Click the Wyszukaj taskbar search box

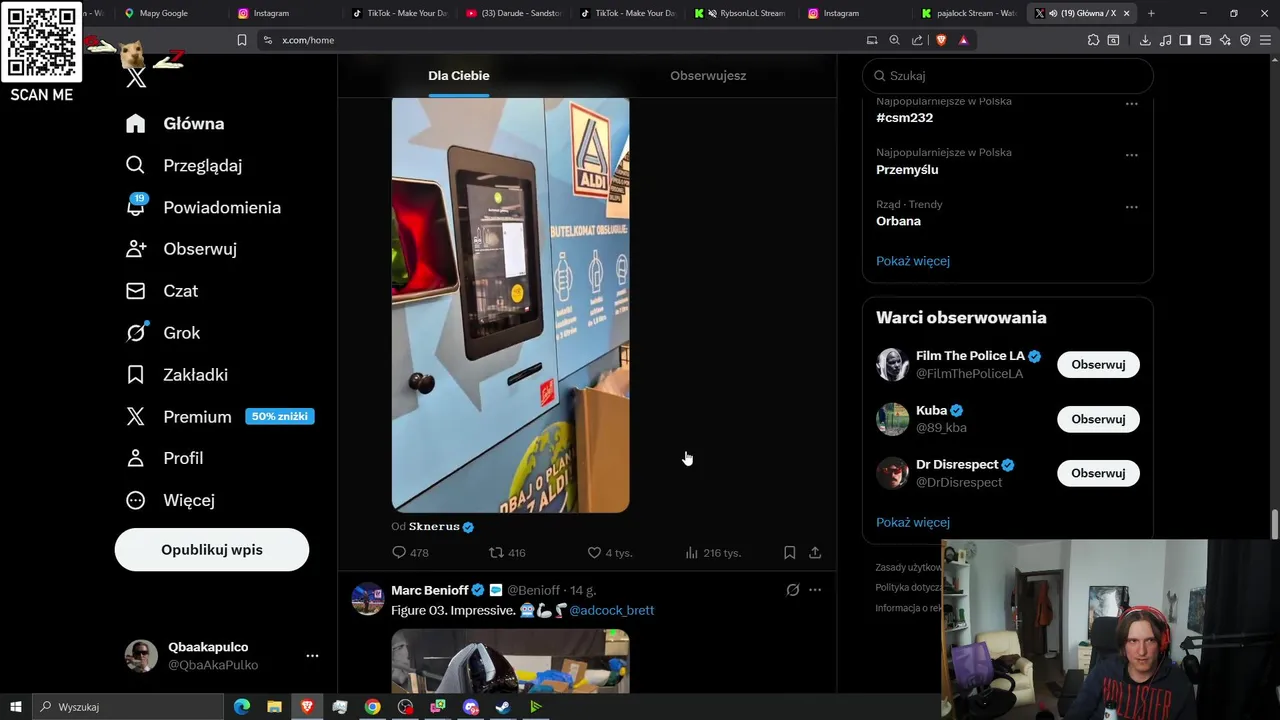pos(127,707)
